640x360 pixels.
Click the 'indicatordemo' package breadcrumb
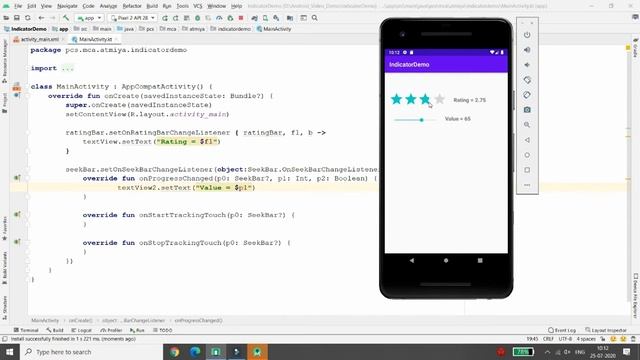[x=231, y=29]
